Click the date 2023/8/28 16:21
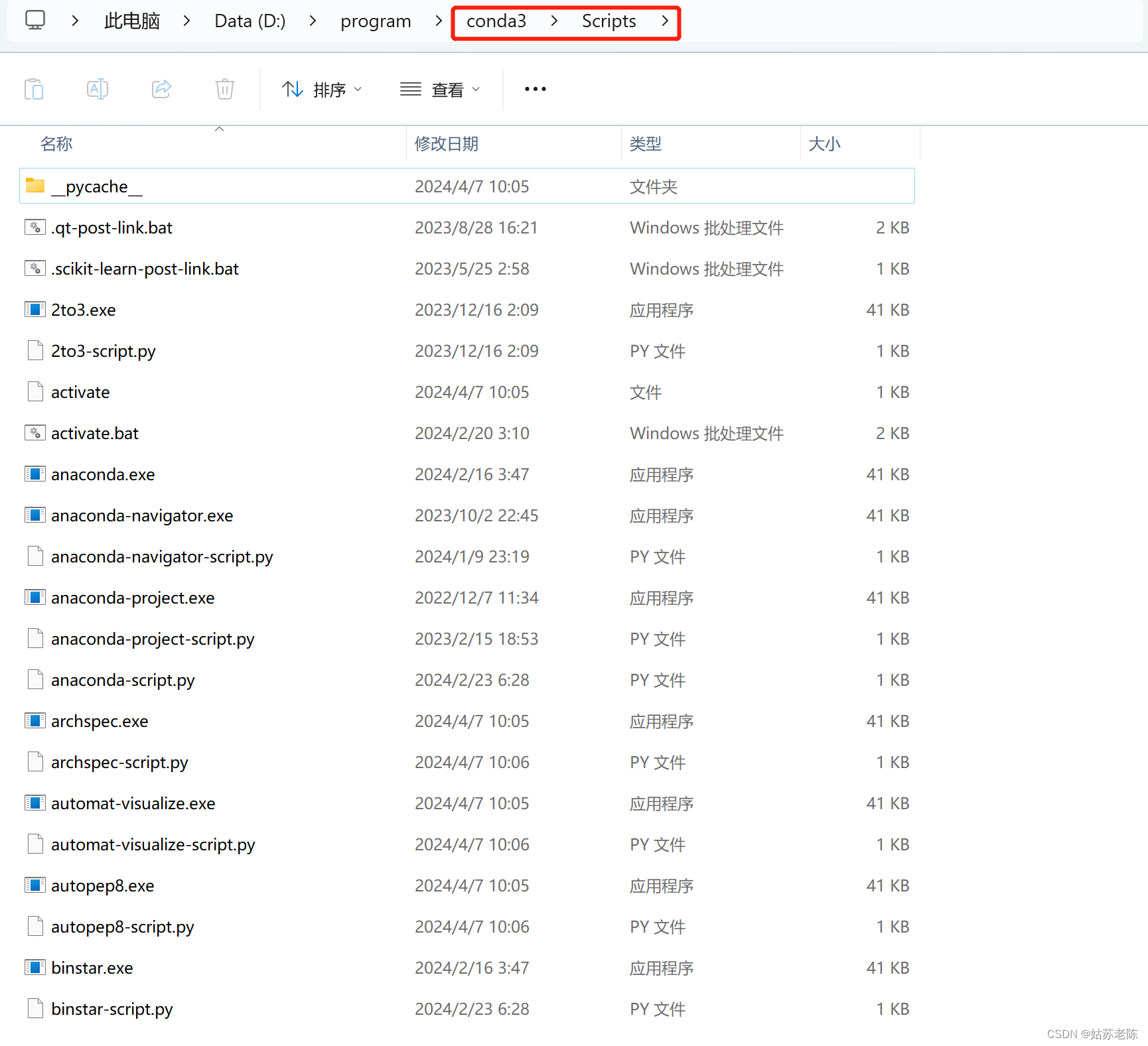Image resolution: width=1148 pixels, height=1046 pixels. click(x=476, y=228)
